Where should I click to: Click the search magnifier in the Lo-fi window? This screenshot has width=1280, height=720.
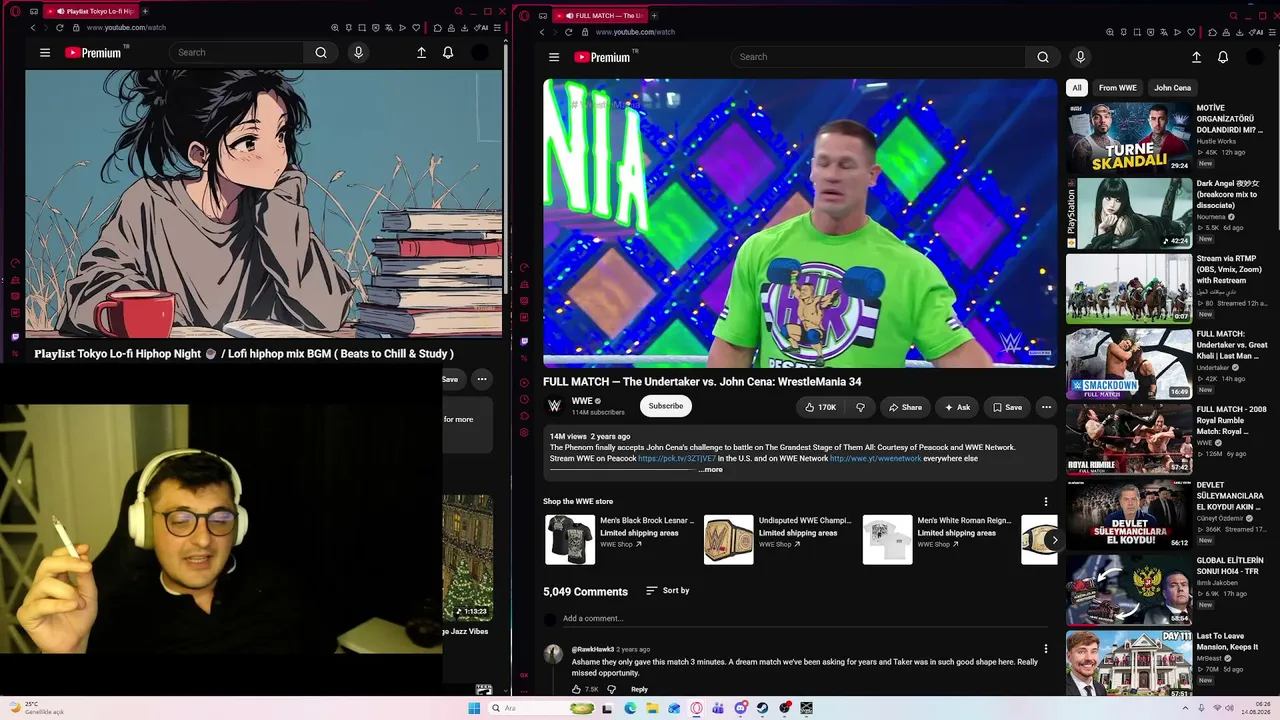coord(321,53)
